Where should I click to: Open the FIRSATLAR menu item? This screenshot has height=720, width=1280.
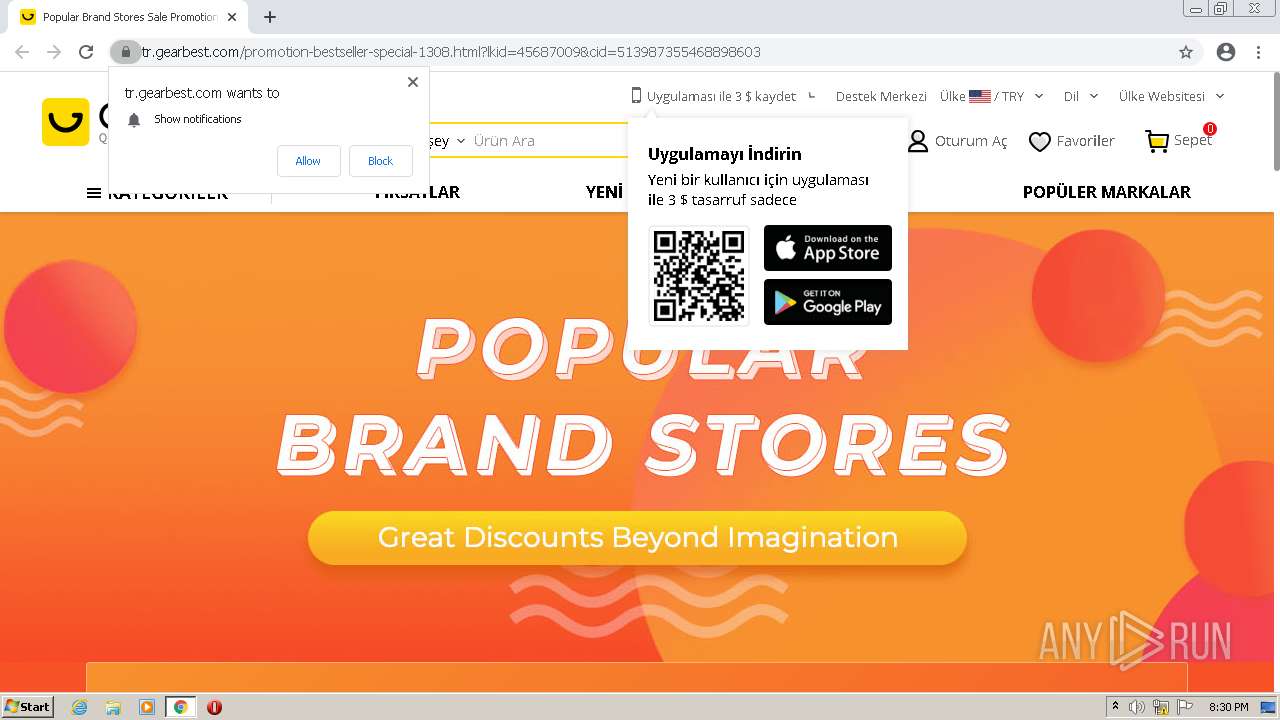(x=417, y=192)
